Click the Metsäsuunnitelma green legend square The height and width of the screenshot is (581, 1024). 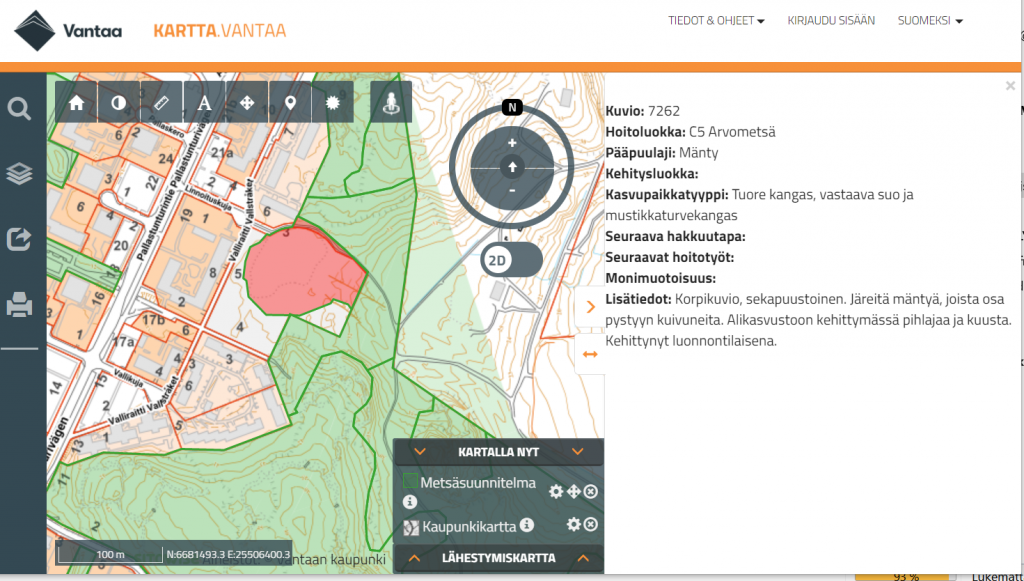pos(410,482)
